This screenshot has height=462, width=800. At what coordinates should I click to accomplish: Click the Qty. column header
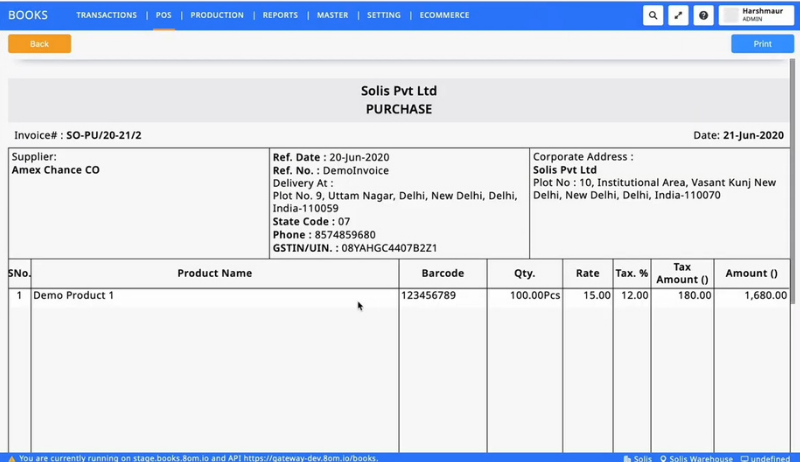(525, 273)
